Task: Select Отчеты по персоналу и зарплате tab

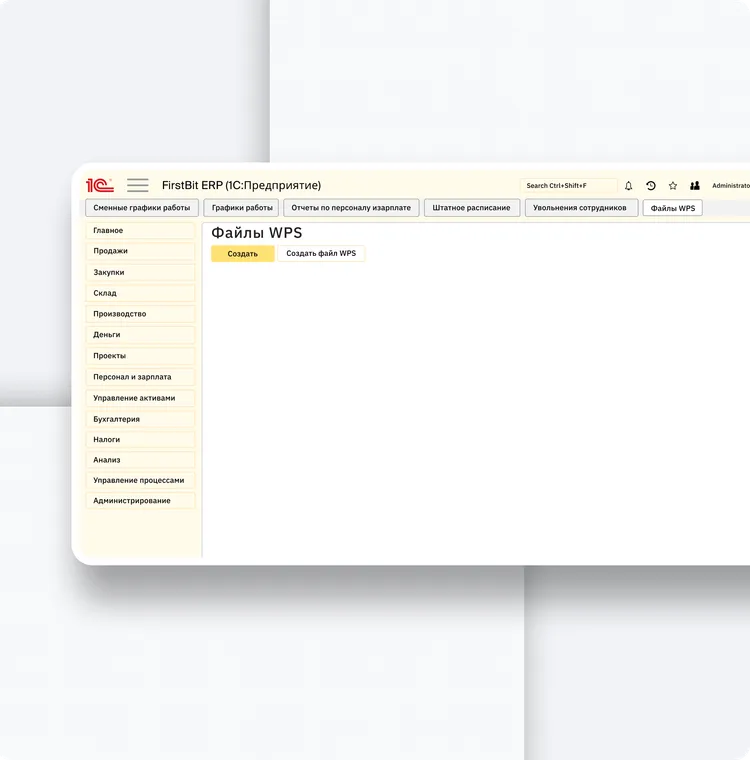Action: pos(351,208)
